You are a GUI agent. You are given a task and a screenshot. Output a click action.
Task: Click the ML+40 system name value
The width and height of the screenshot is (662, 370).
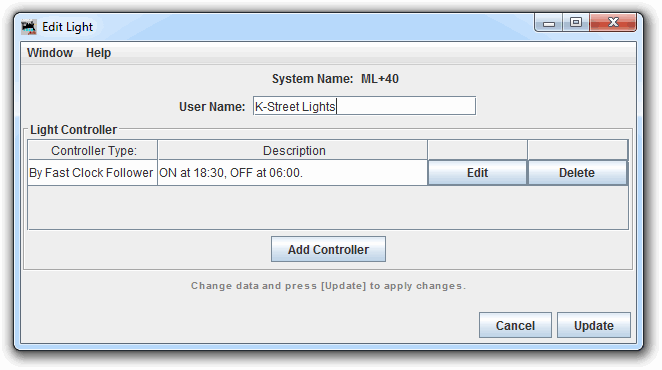click(x=380, y=79)
